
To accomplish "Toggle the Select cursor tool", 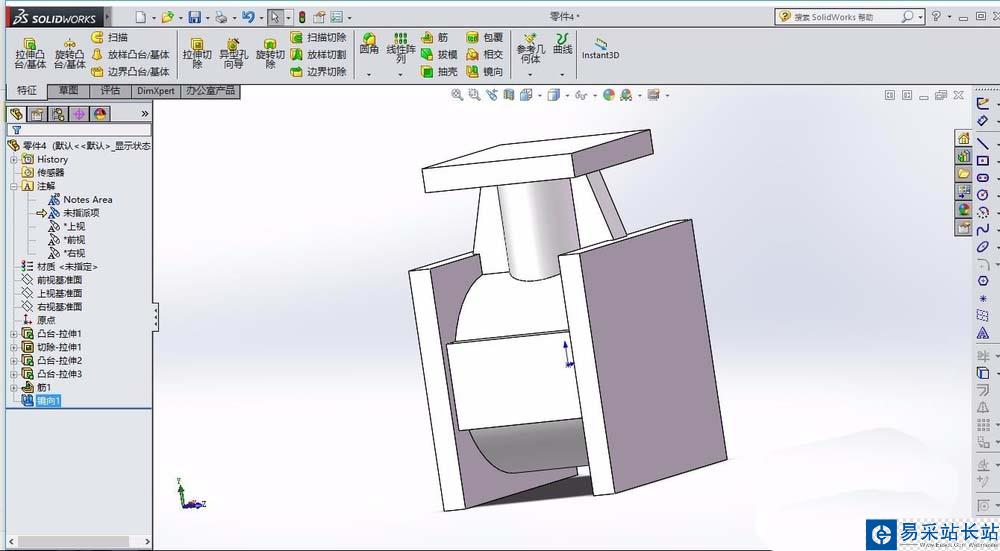I will (x=275, y=17).
